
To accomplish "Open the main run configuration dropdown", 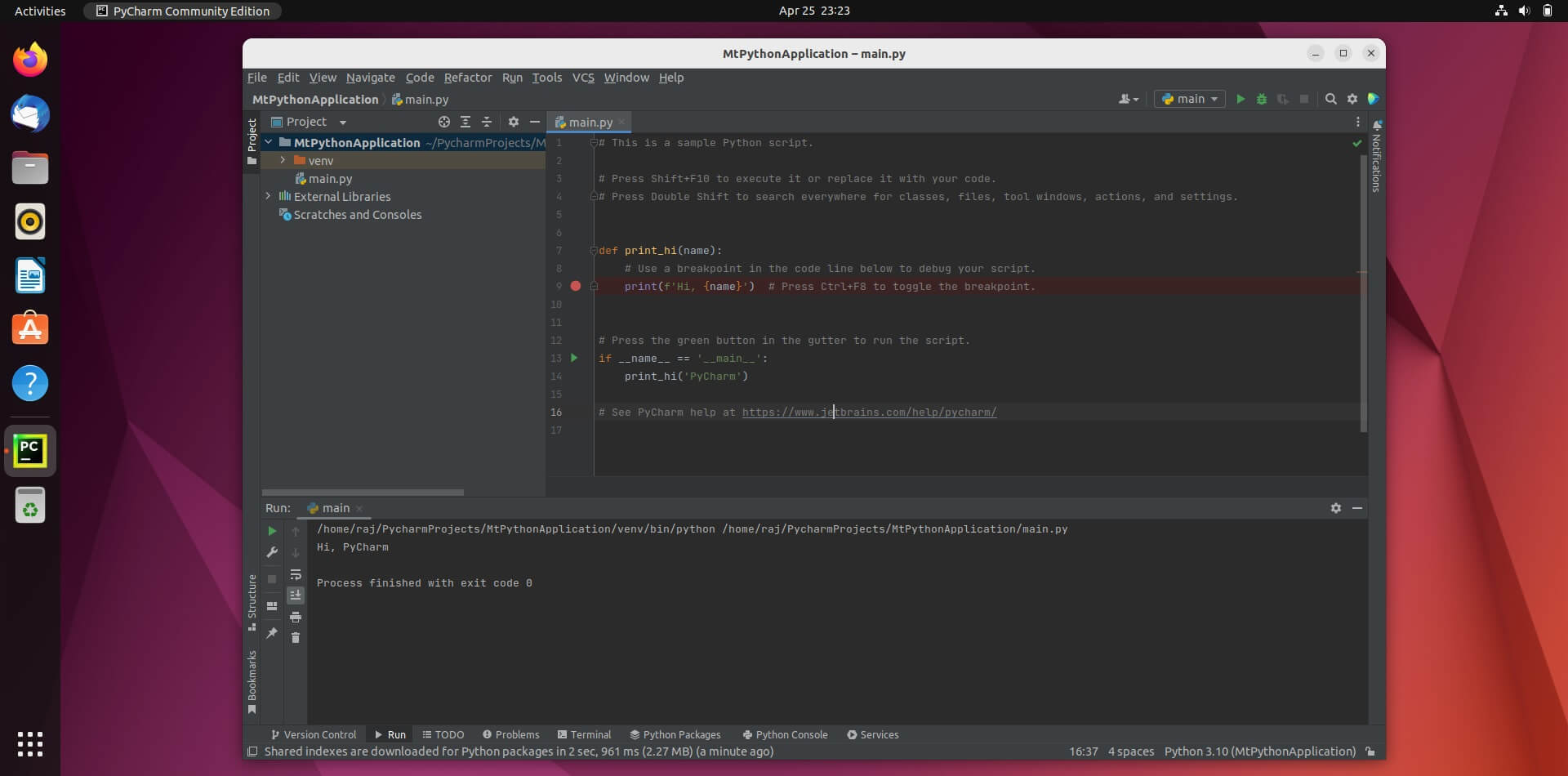I will click(1189, 99).
